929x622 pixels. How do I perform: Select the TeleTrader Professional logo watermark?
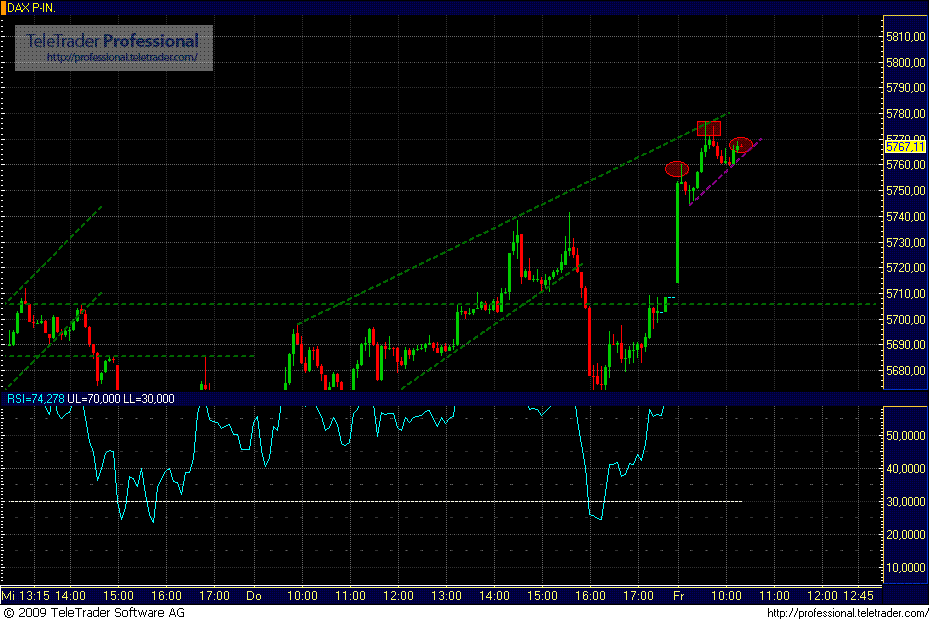pos(110,42)
